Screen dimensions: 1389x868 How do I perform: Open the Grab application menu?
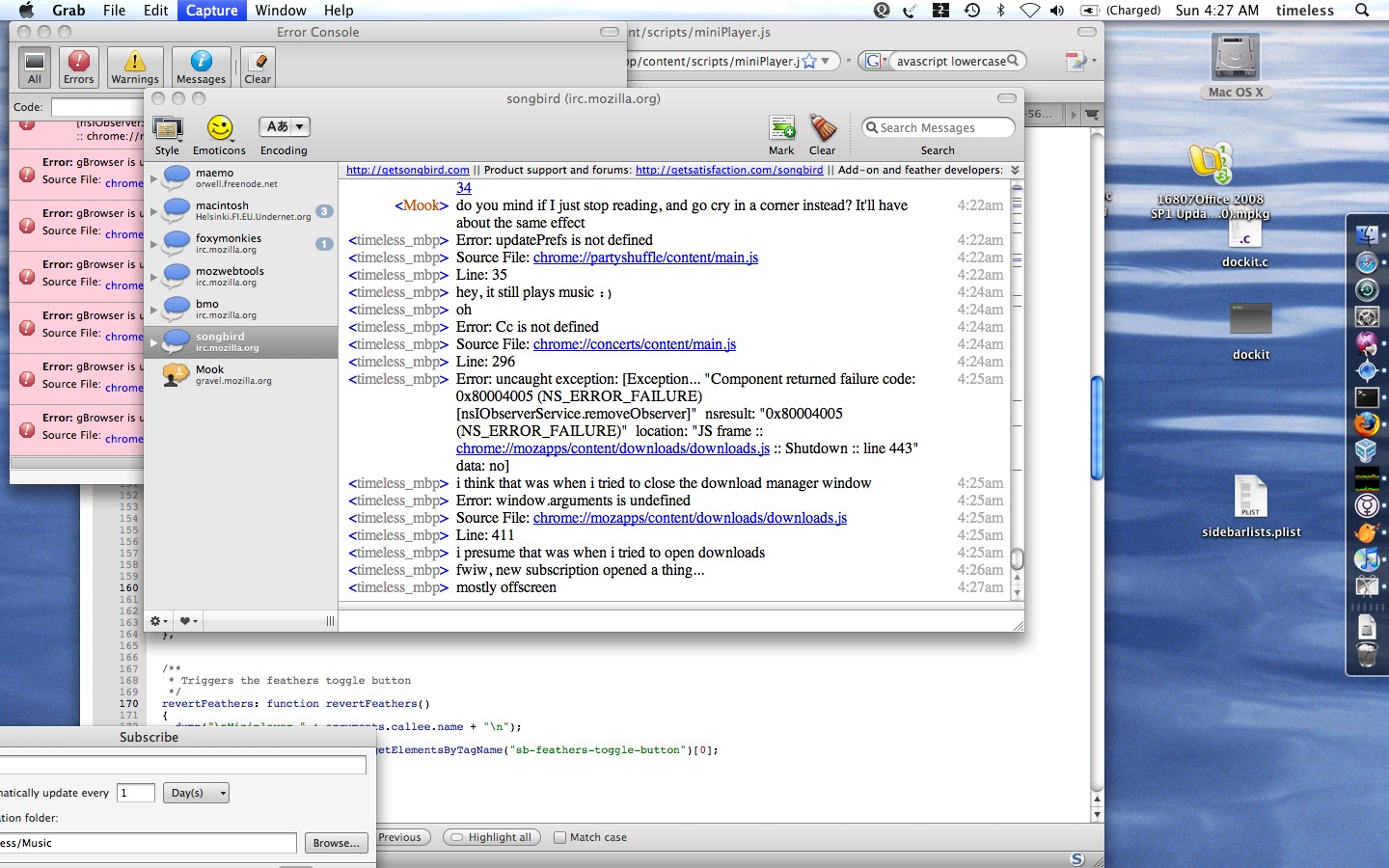click(x=68, y=11)
